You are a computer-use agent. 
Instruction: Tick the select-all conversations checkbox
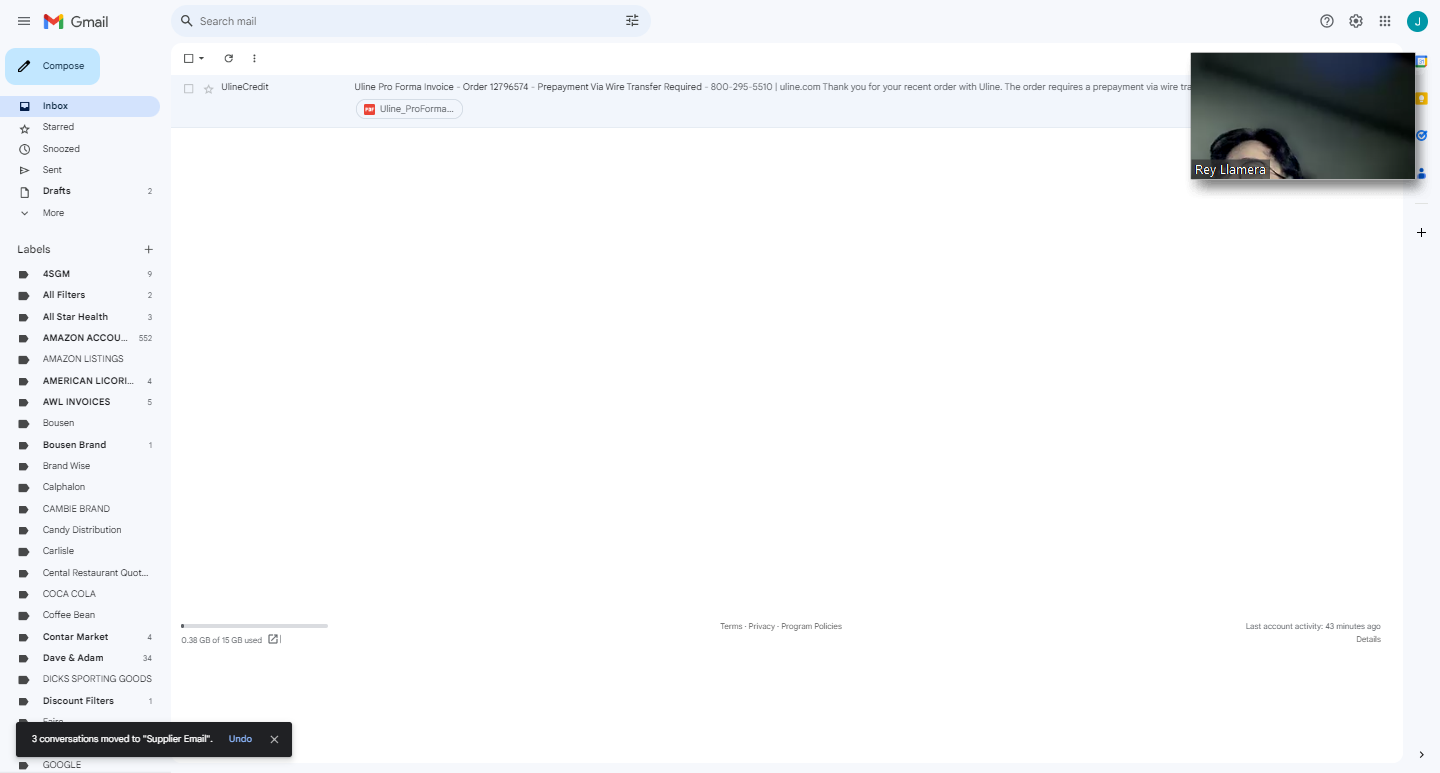point(188,58)
